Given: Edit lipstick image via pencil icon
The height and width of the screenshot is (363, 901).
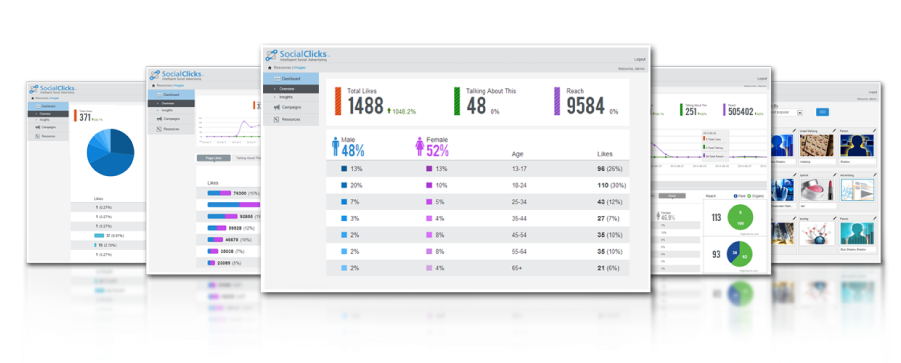Looking at the screenshot, I should (x=834, y=175).
